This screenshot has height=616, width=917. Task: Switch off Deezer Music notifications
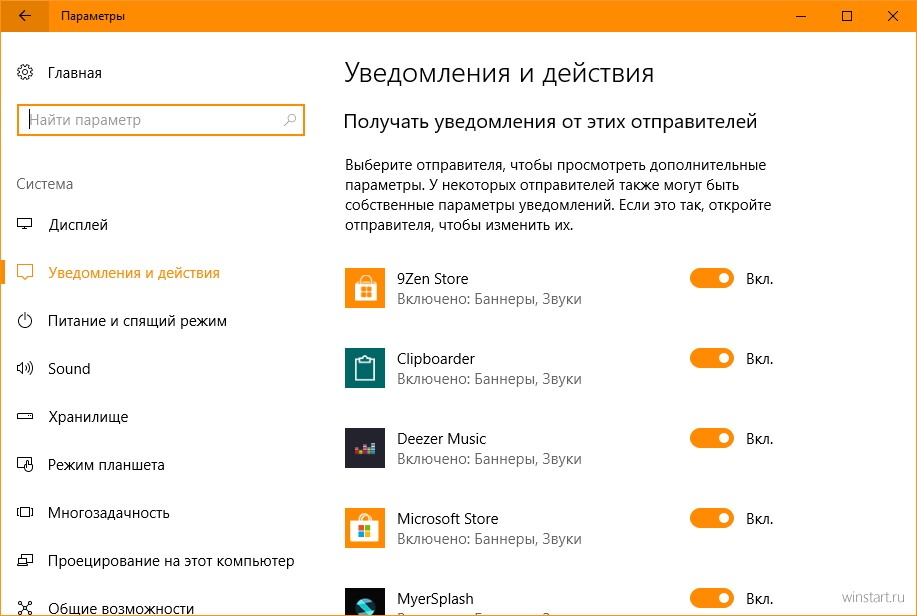click(x=712, y=438)
